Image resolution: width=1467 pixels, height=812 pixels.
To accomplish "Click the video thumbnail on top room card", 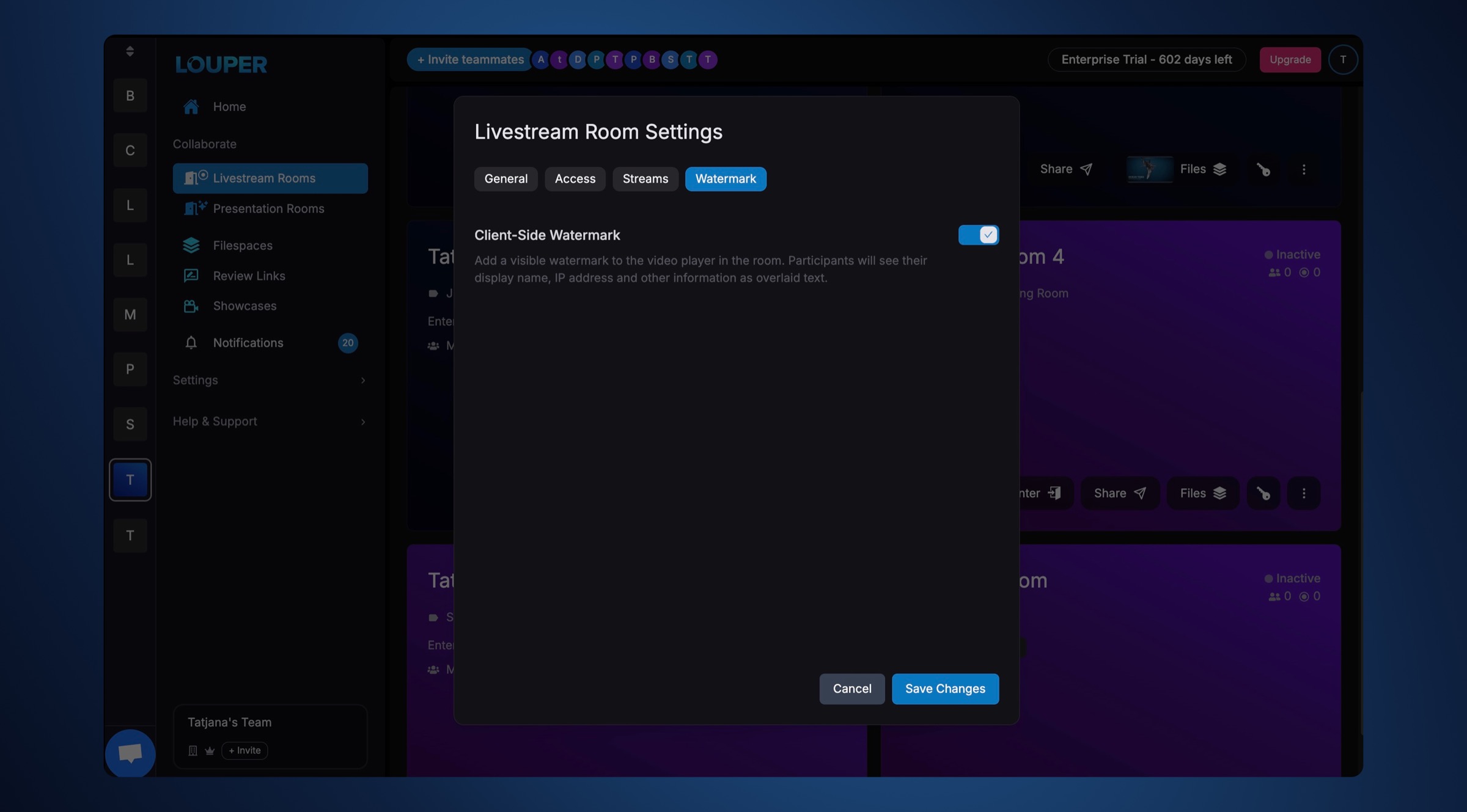I will click(1149, 169).
